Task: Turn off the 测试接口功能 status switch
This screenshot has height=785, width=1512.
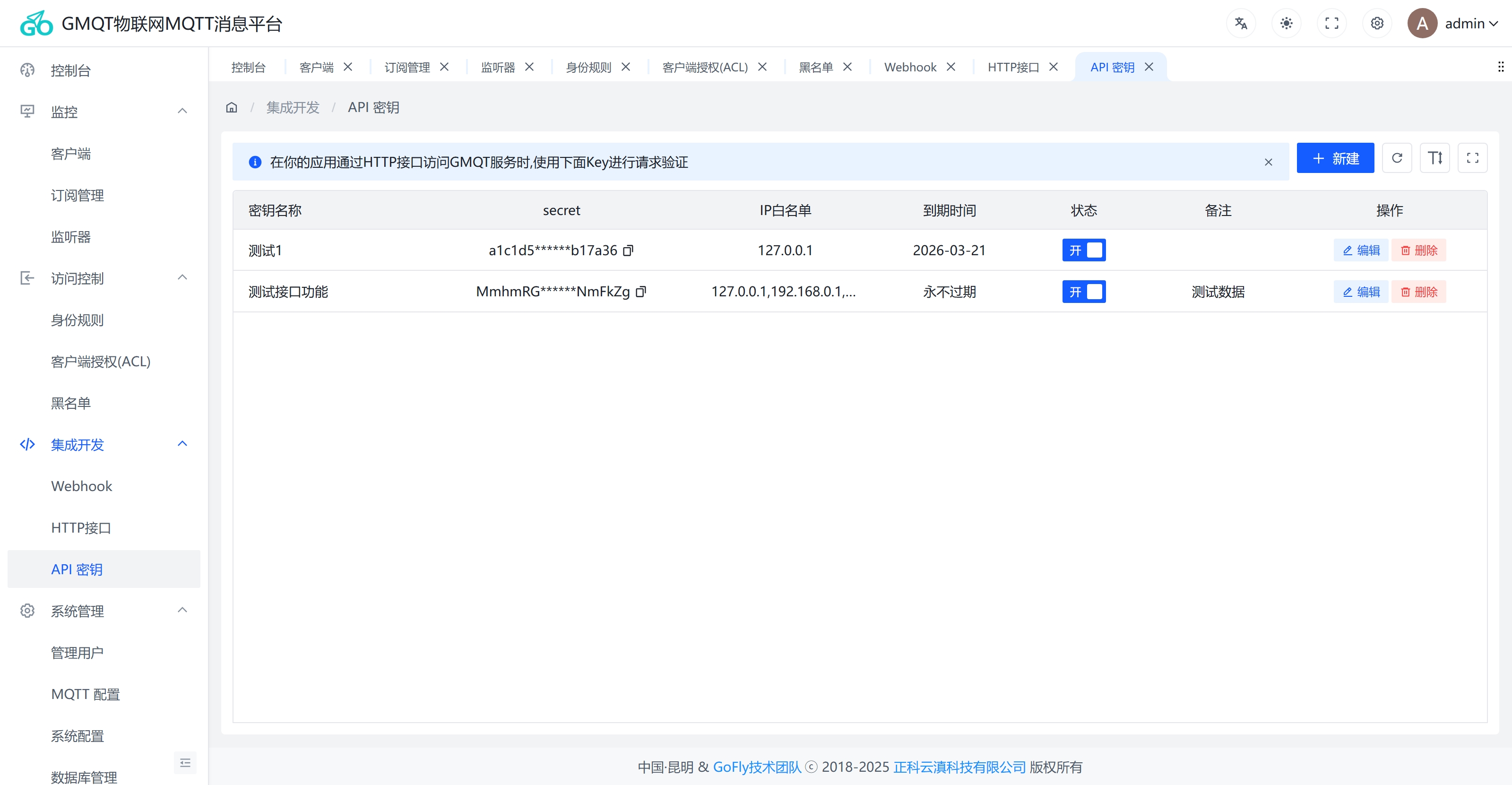Action: tap(1083, 292)
